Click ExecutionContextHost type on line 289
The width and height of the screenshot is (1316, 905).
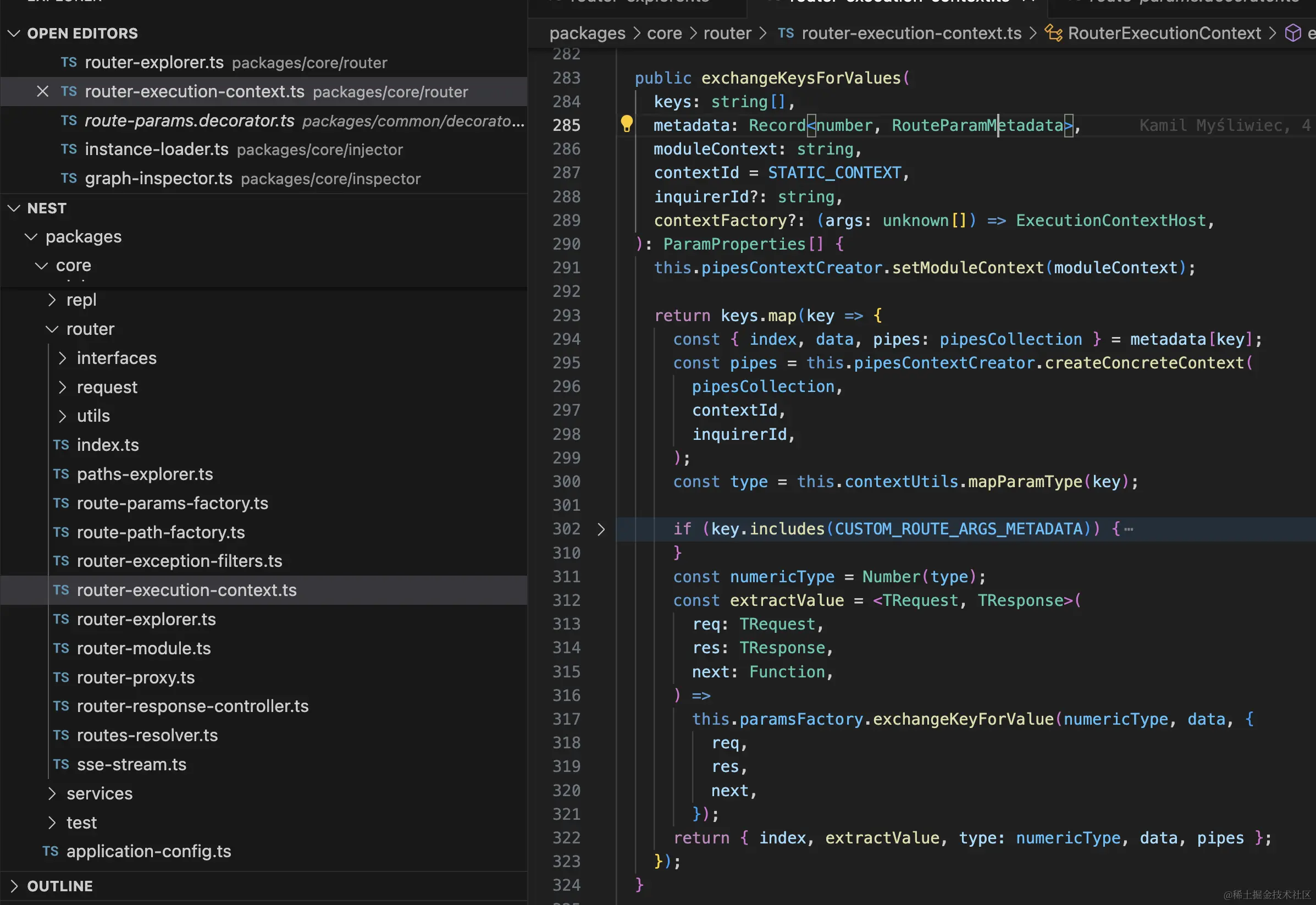coord(1111,220)
